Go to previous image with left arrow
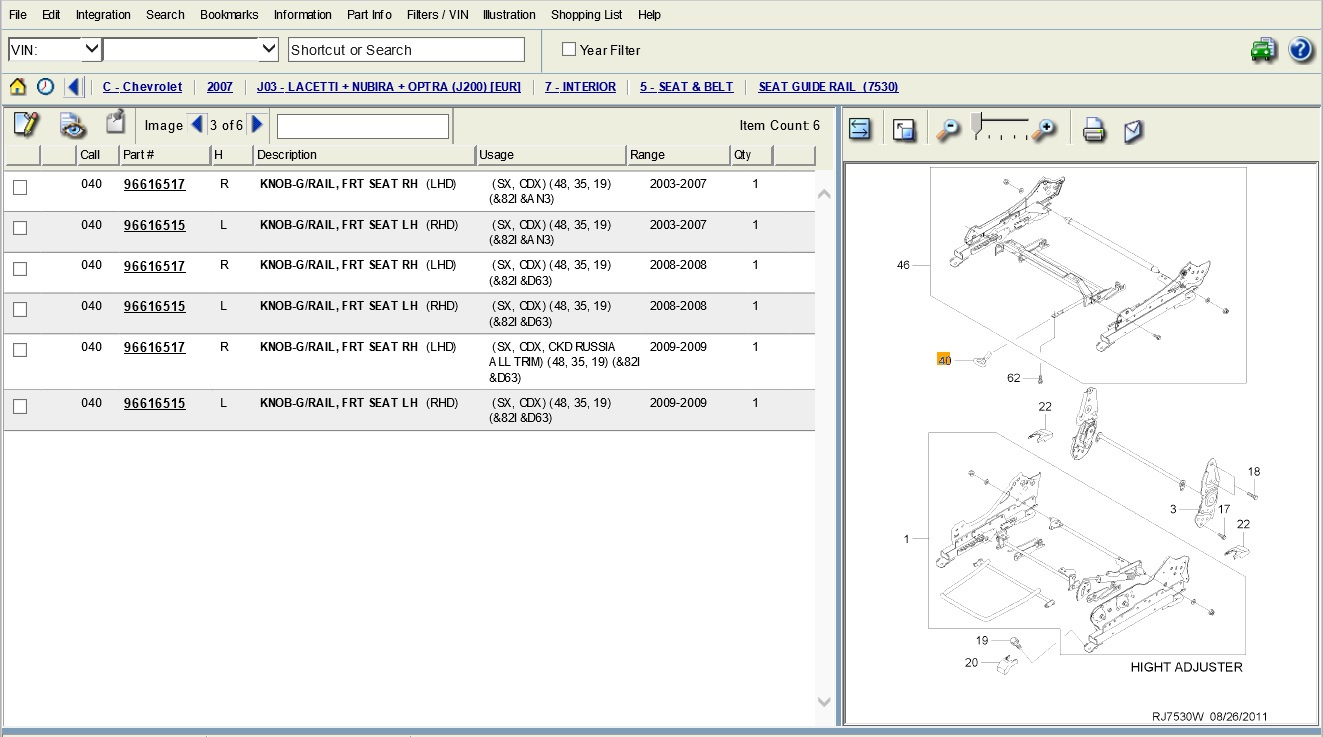 197,125
